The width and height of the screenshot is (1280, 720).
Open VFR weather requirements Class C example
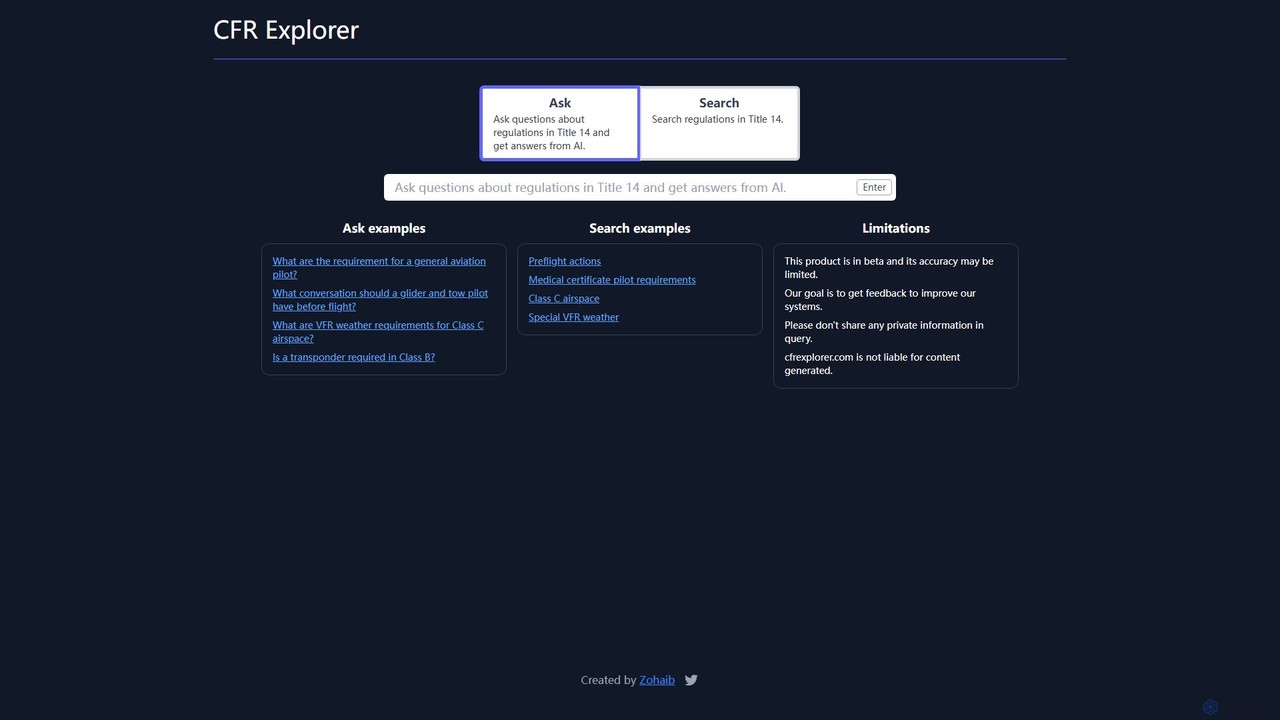[378, 331]
